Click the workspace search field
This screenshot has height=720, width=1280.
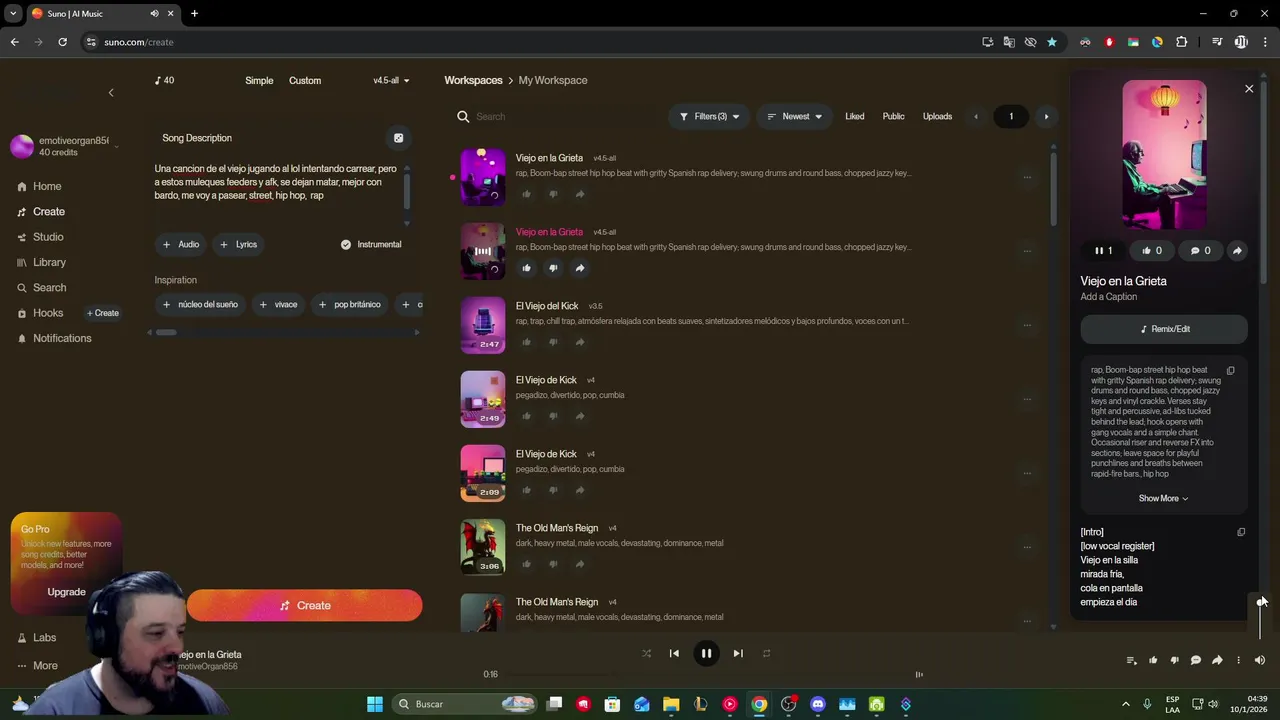(555, 116)
